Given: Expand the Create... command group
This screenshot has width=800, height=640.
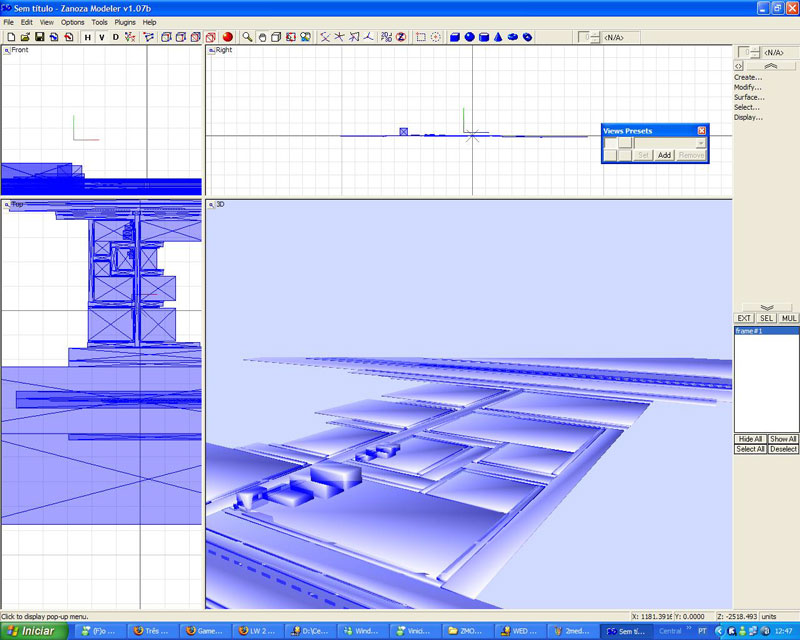Looking at the screenshot, I should [748, 77].
